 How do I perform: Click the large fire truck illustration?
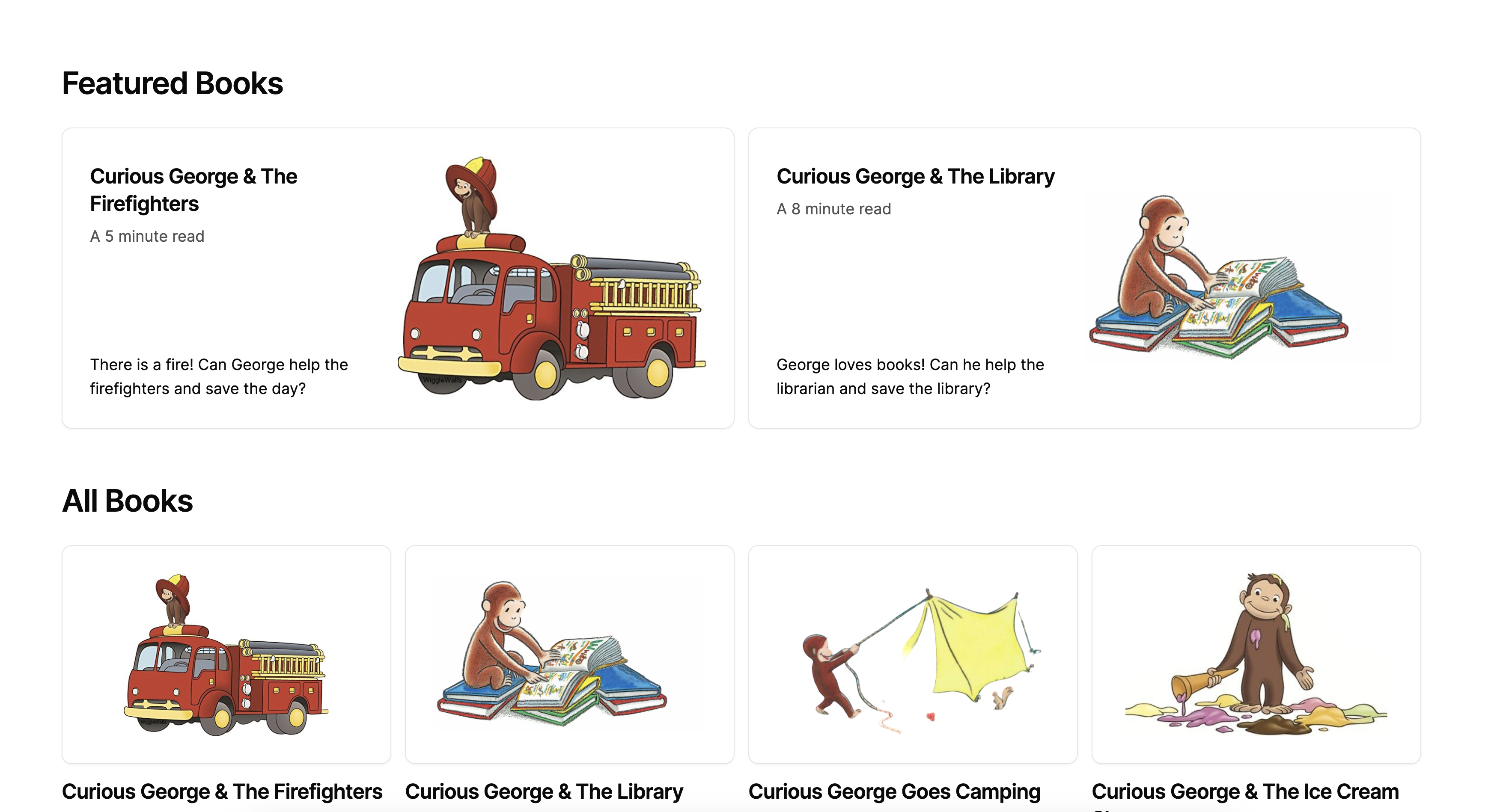coord(552,278)
